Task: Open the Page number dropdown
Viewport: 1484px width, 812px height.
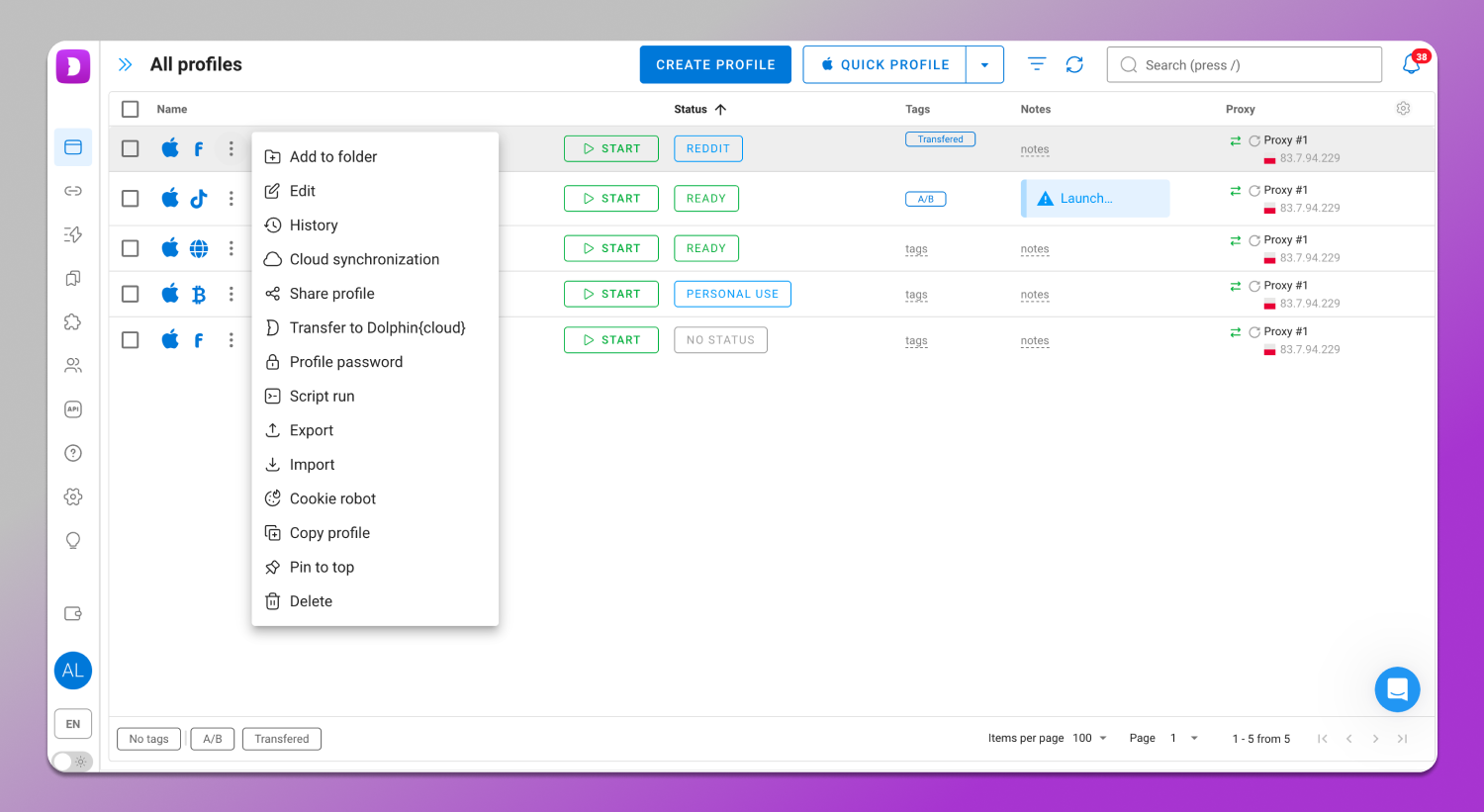Action: (x=1183, y=738)
